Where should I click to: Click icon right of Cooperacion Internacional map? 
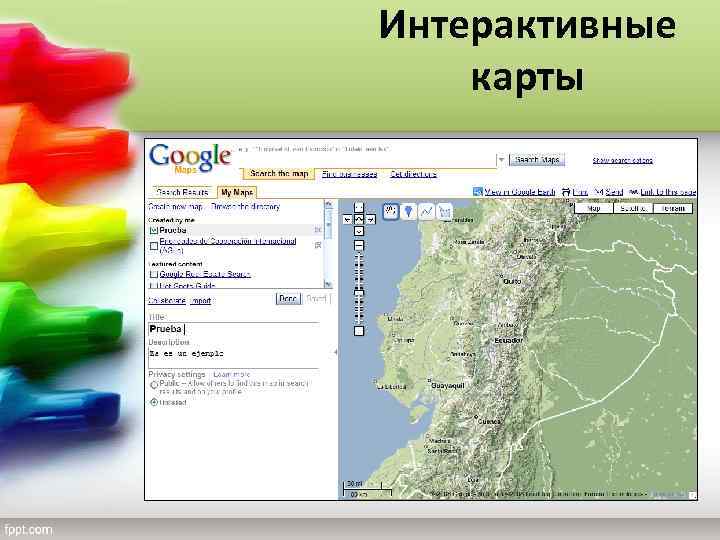tap(317, 245)
